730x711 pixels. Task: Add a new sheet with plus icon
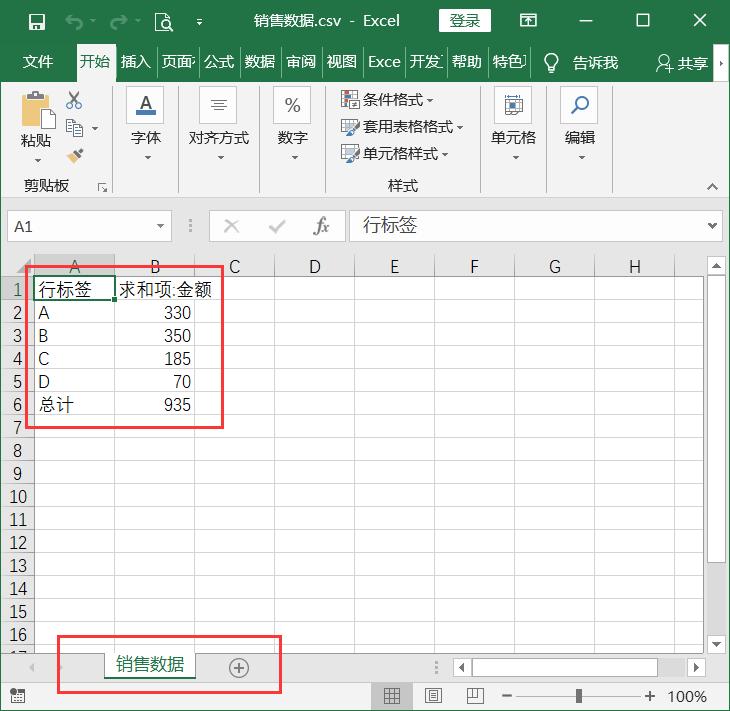coord(239,668)
